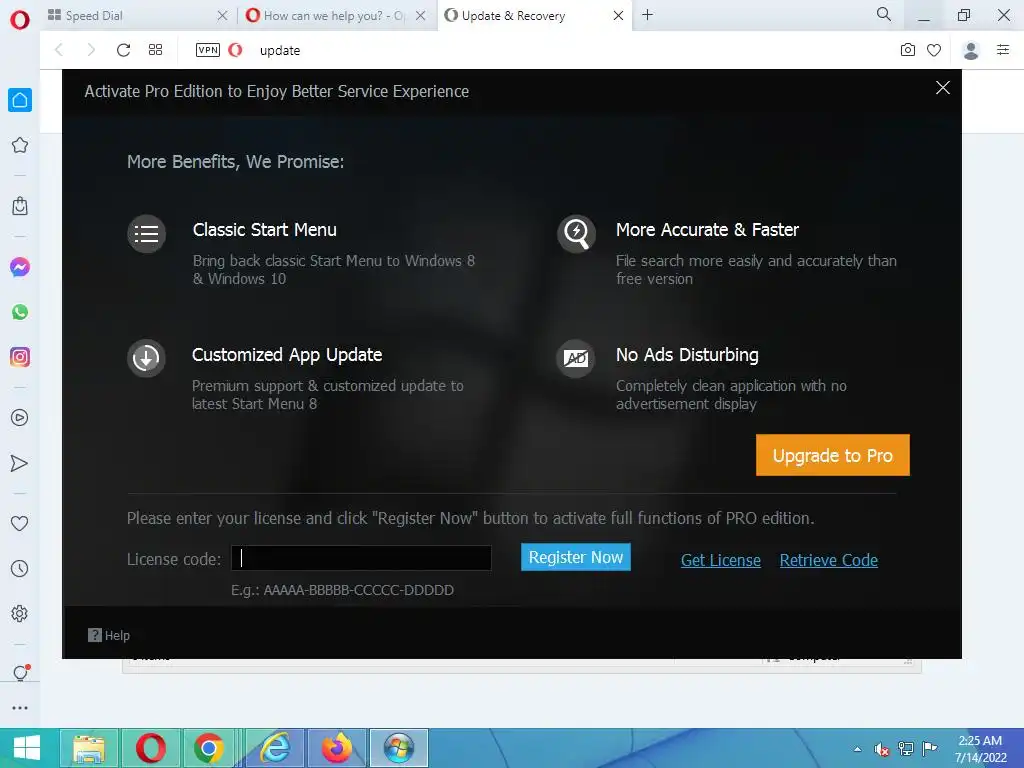This screenshot has height=768, width=1024.
Task: Open a new tab with plus button
Action: click(x=647, y=15)
